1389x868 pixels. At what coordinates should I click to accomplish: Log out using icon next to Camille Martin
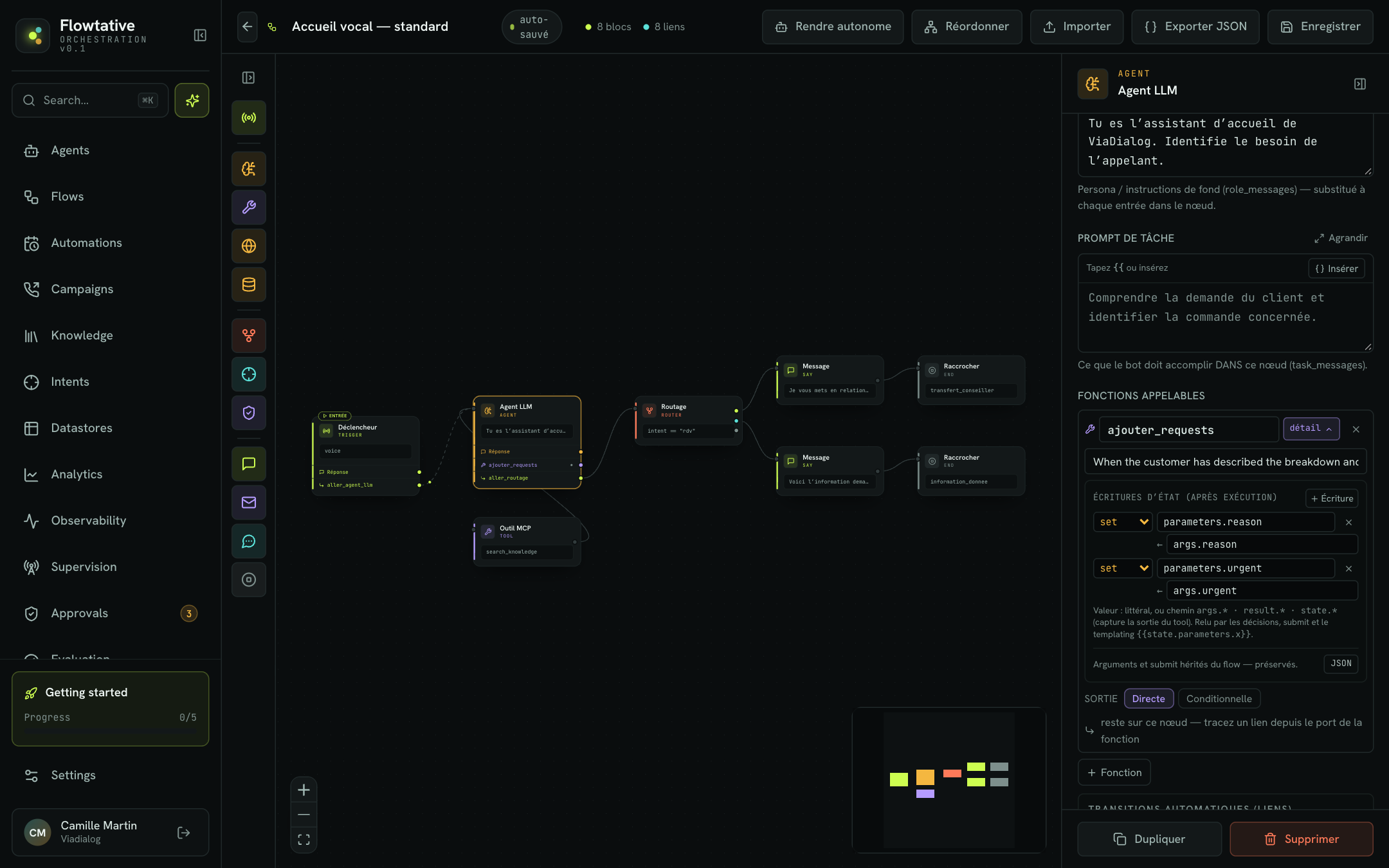tap(184, 833)
